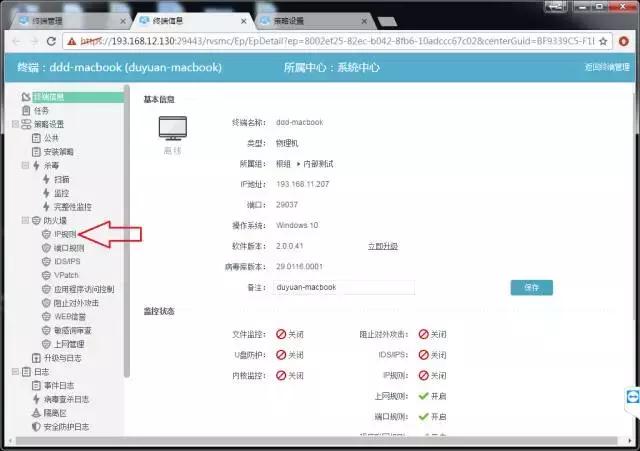Click the offline computer monitor thumbnail

[173, 128]
